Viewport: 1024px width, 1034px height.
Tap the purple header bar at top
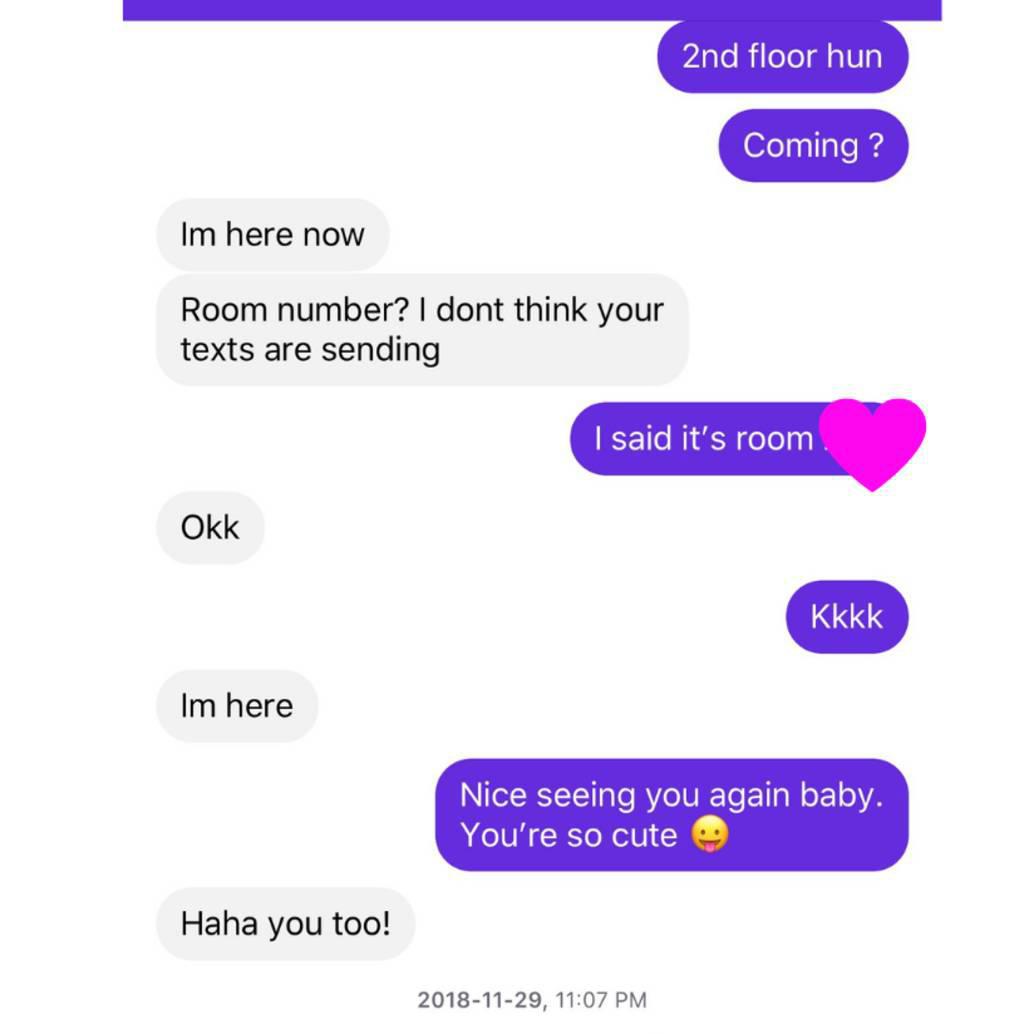[x=532, y=10]
